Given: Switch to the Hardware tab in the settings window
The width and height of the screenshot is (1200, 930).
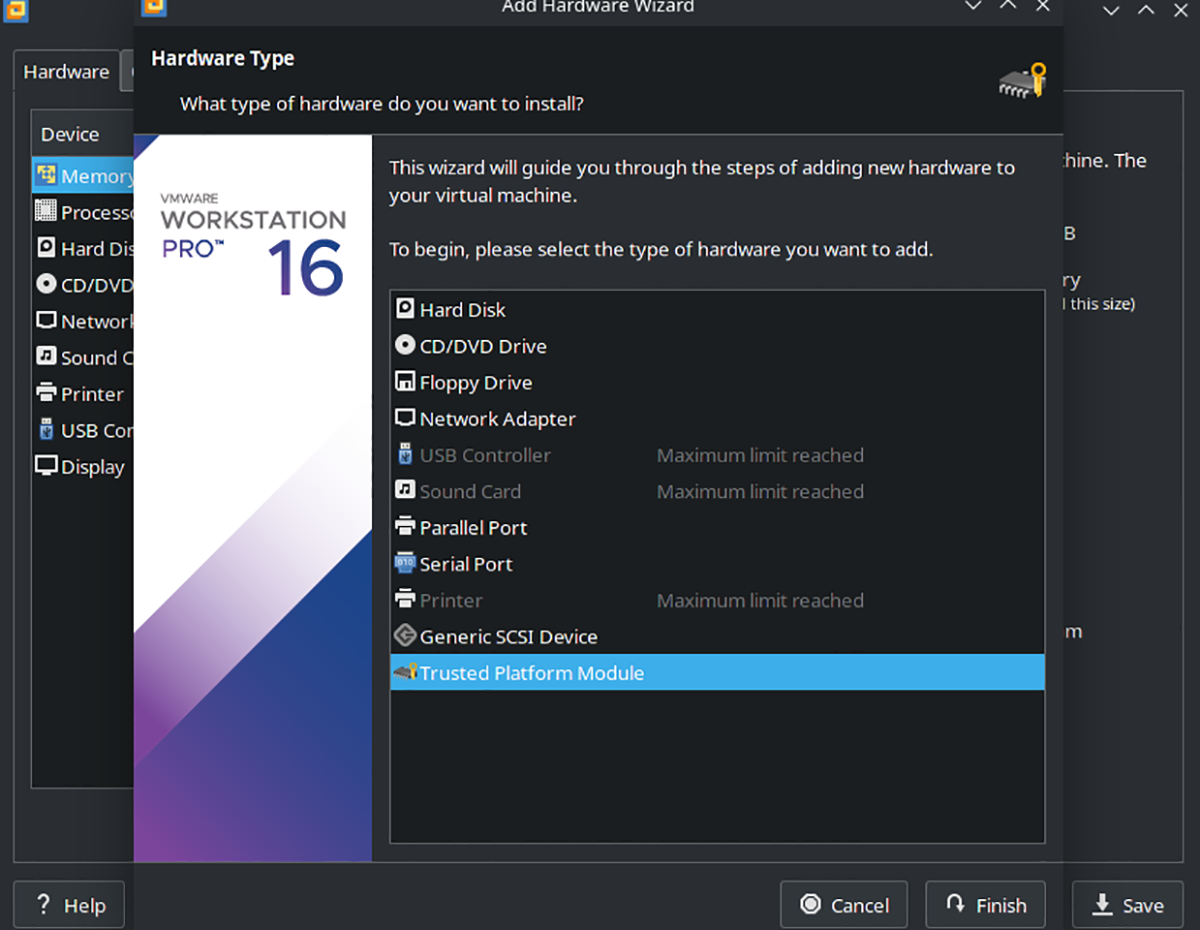Looking at the screenshot, I should coord(66,72).
